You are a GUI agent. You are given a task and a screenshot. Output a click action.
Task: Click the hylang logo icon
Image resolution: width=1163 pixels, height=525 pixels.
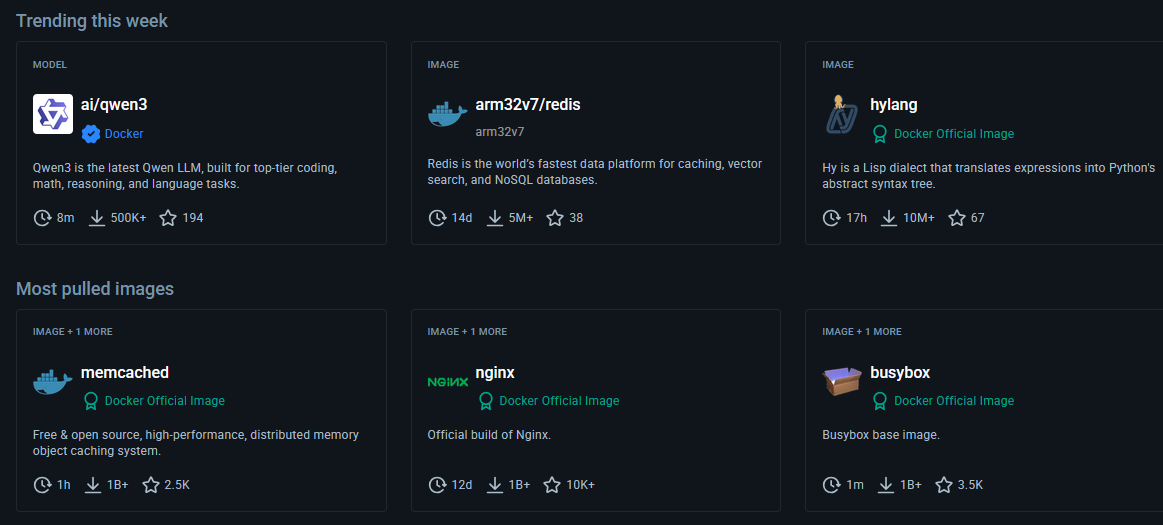[842, 114]
